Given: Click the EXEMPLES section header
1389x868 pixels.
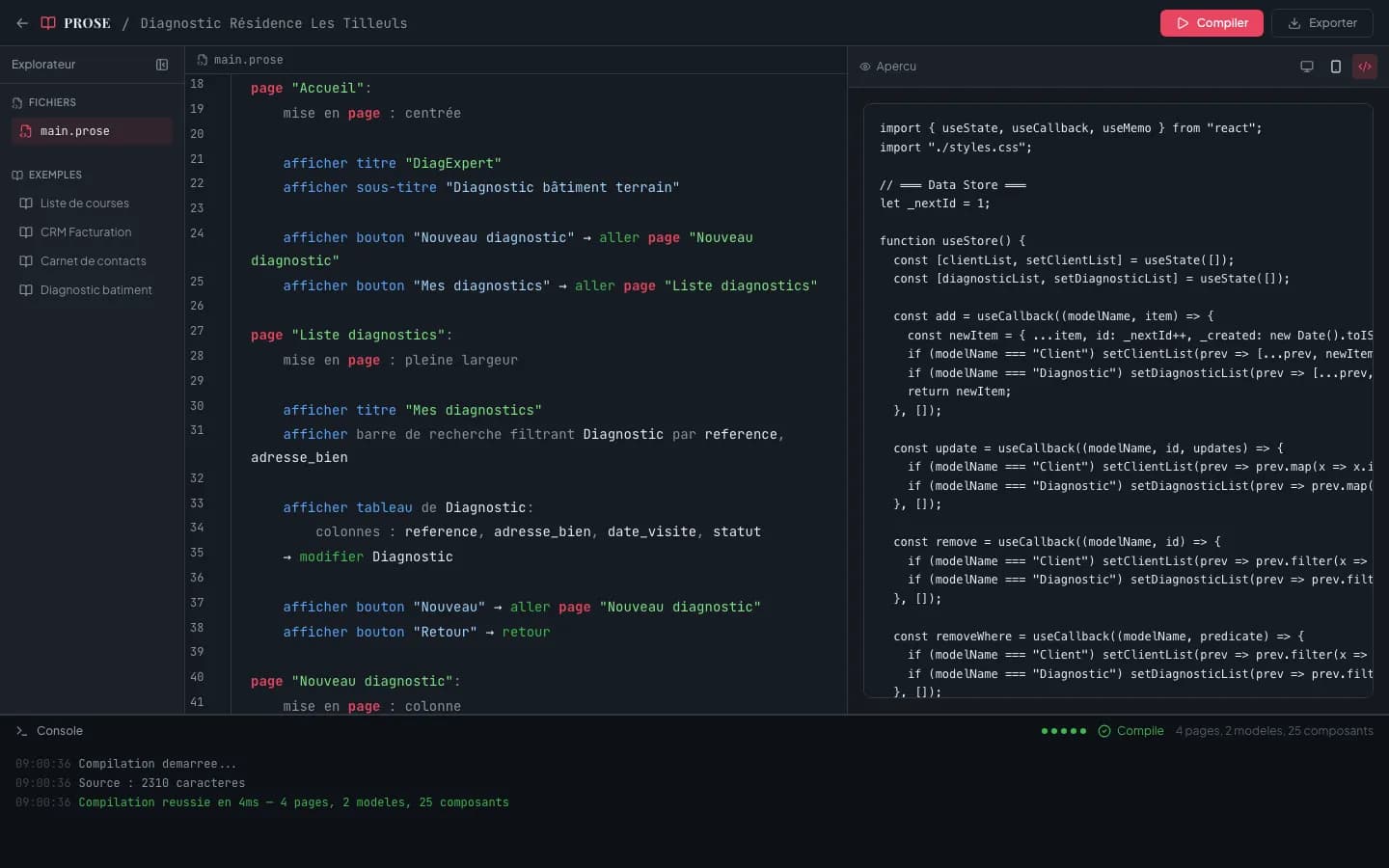Looking at the screenshot, I should pos(55,175).
